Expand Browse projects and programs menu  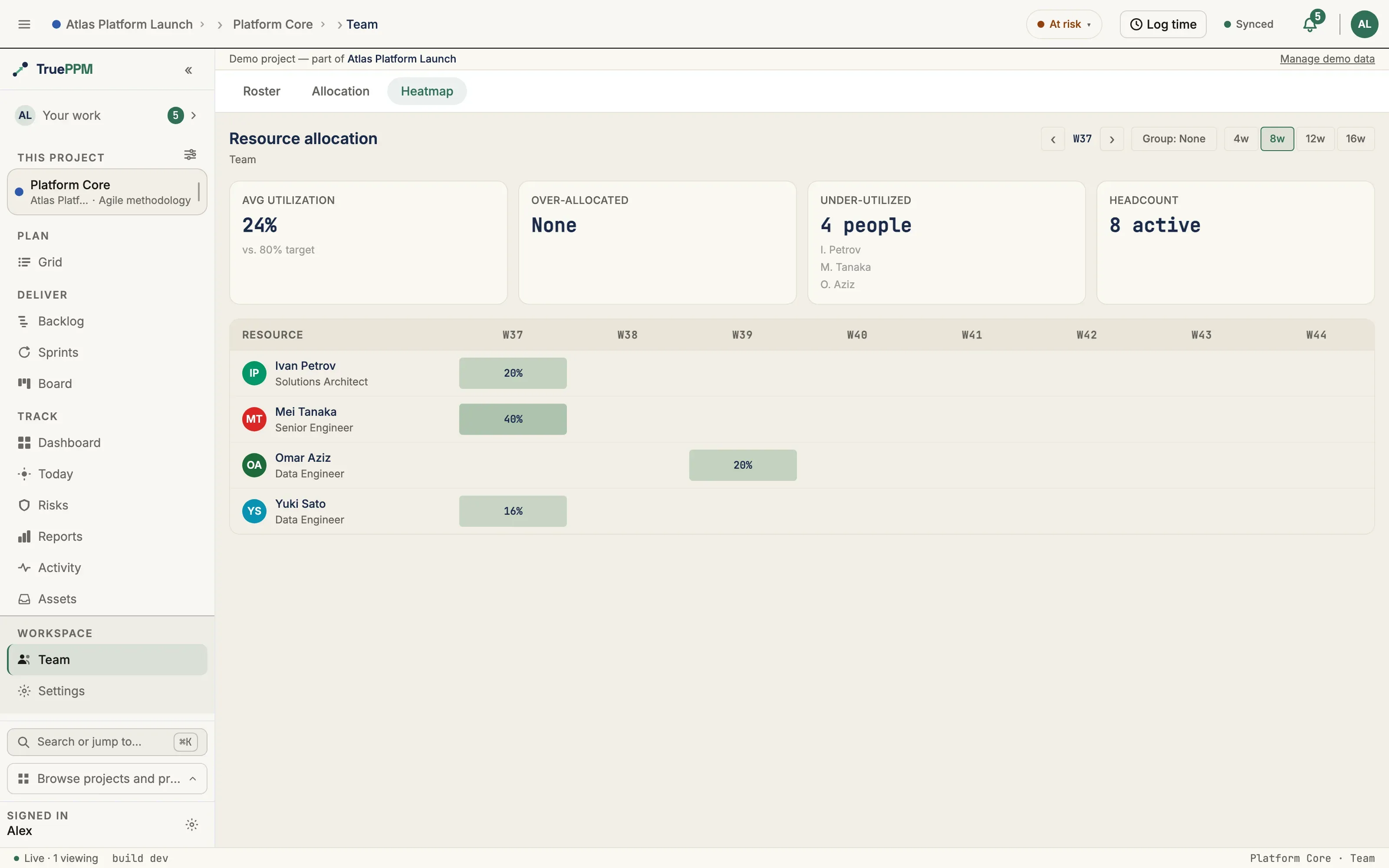coord(107,779)
